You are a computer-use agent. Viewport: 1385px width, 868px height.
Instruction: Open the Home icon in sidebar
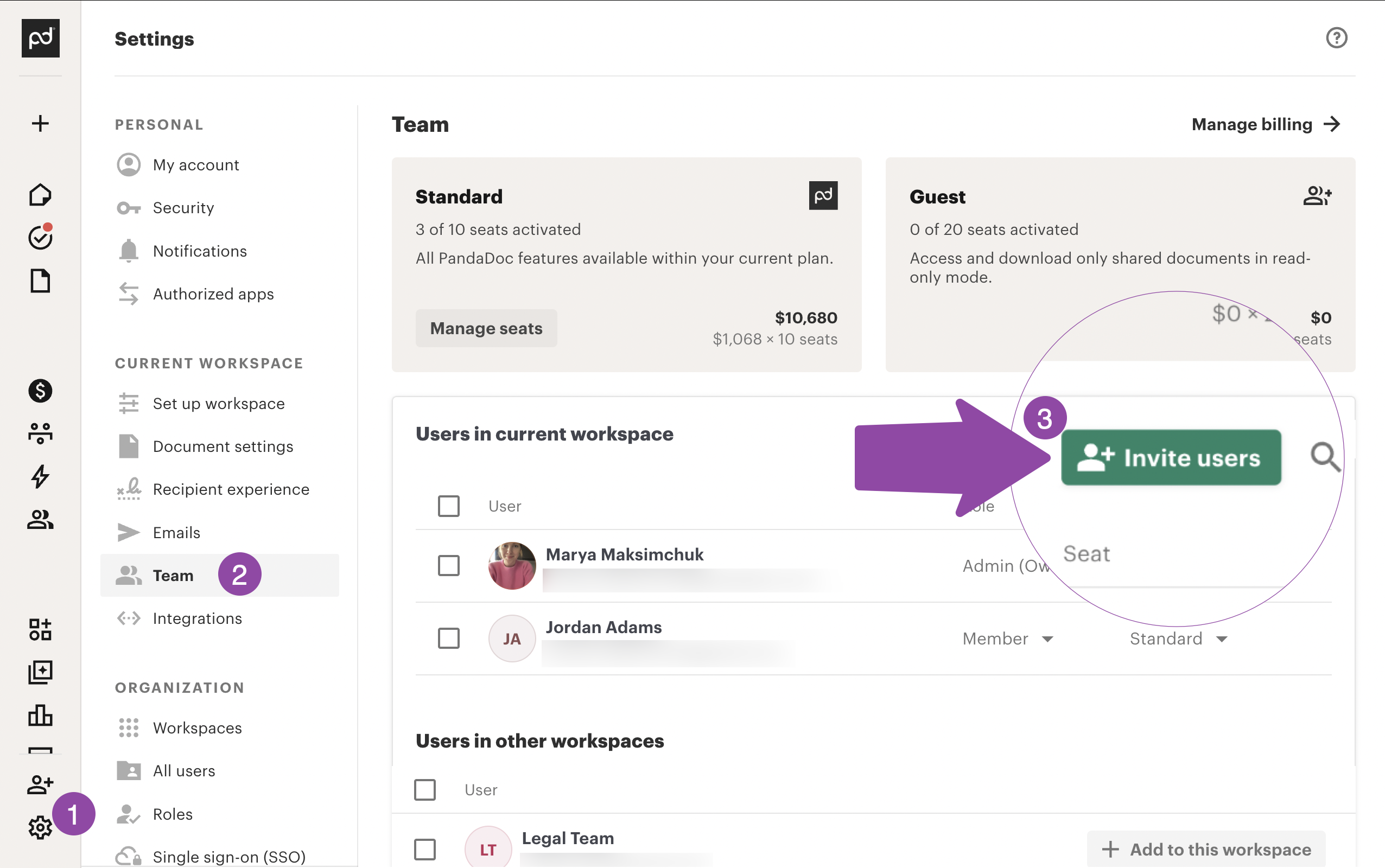(x=40, y=195)
